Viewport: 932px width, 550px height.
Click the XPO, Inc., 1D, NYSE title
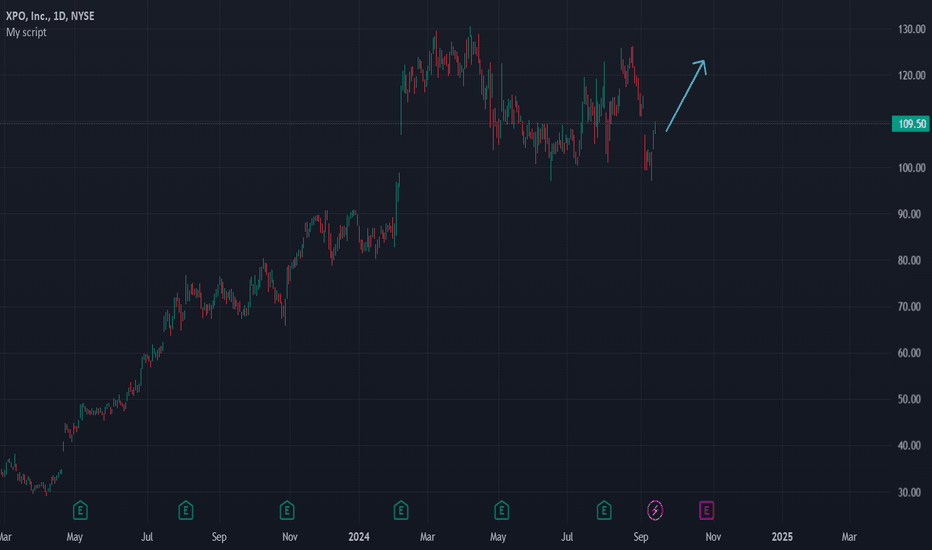pos(50,16)
